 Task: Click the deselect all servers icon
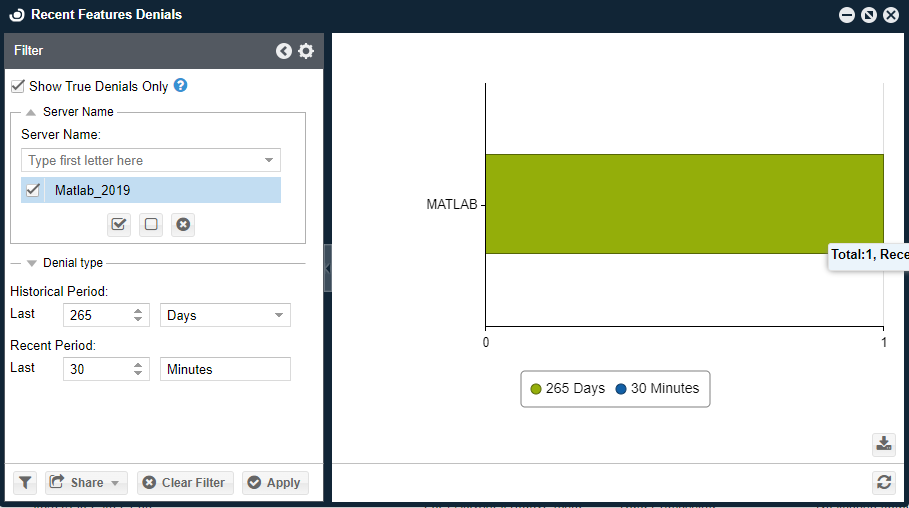pos(151,224)
